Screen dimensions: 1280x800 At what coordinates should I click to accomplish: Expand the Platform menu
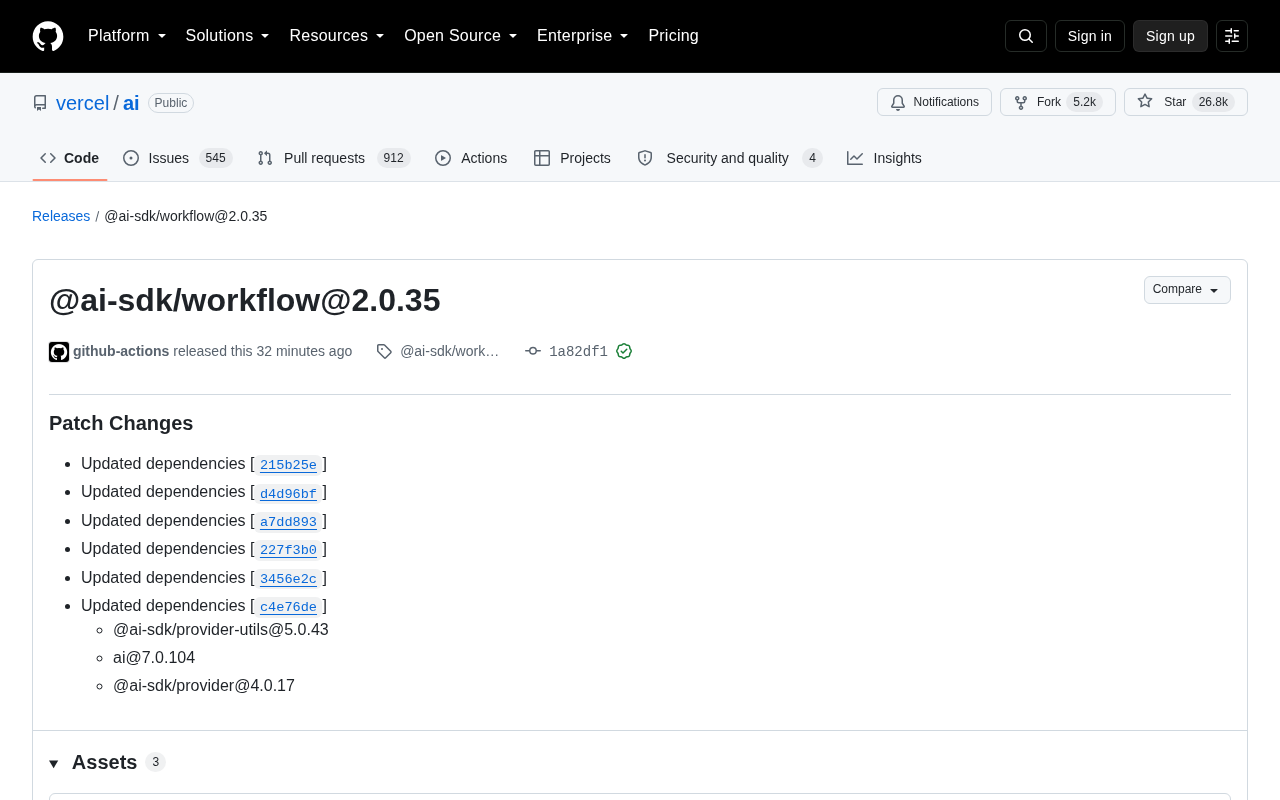(127, 36)
